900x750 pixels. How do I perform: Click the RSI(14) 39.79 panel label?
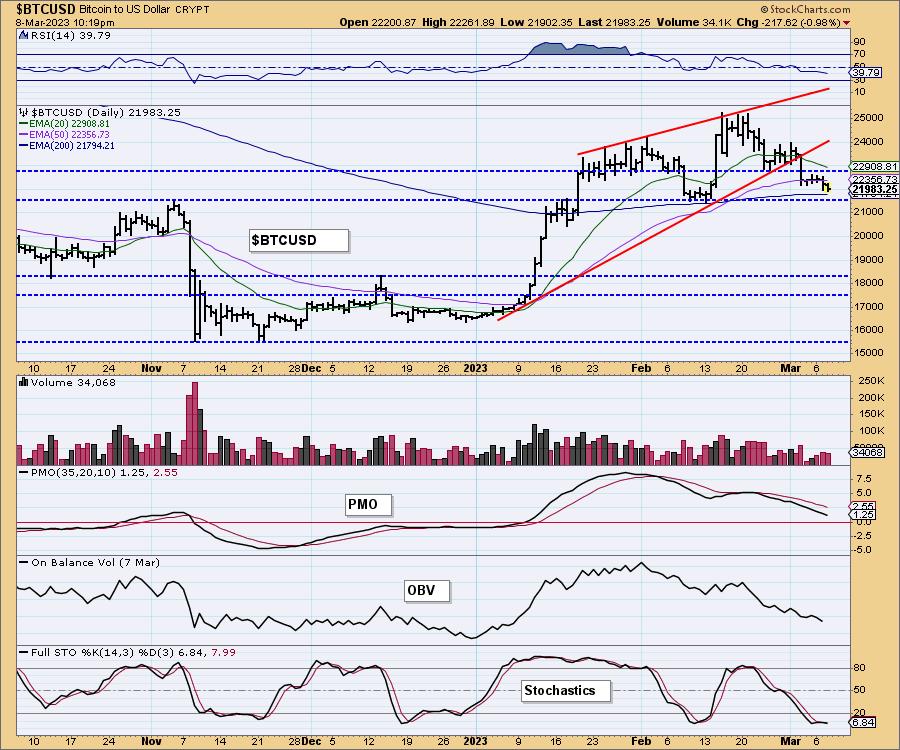(69, 35)
